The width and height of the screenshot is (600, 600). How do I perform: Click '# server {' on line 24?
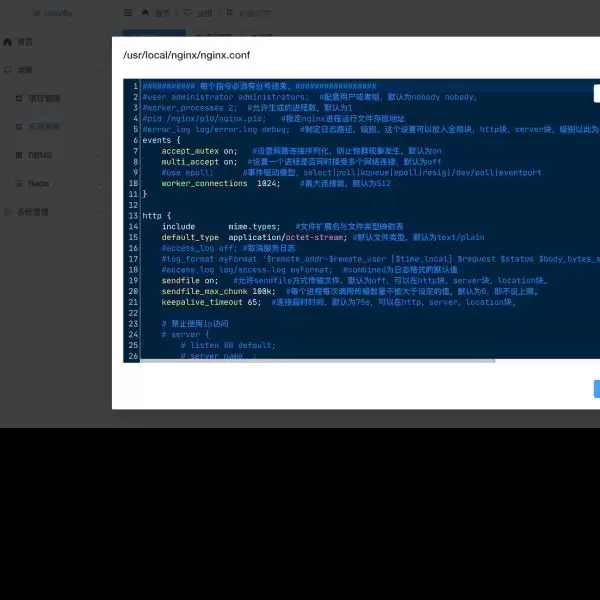(x=185, y=334)
